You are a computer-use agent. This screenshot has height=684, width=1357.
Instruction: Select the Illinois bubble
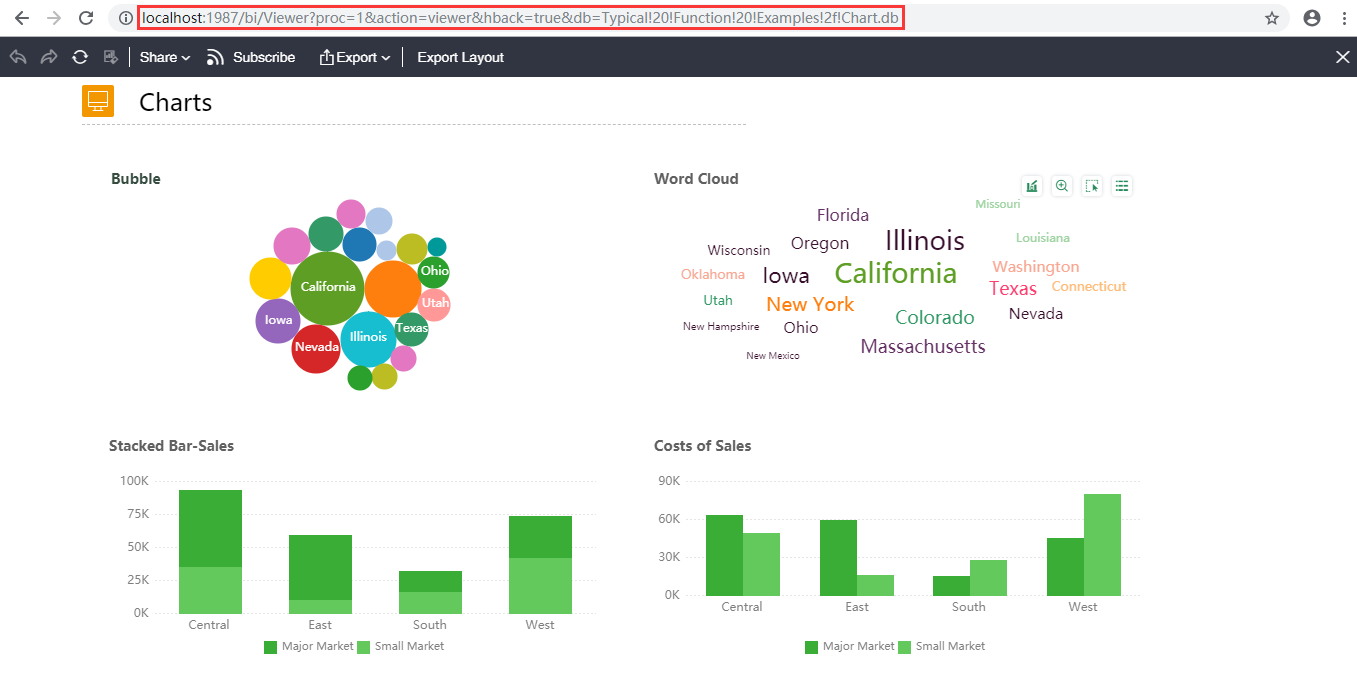pos(368,338)
